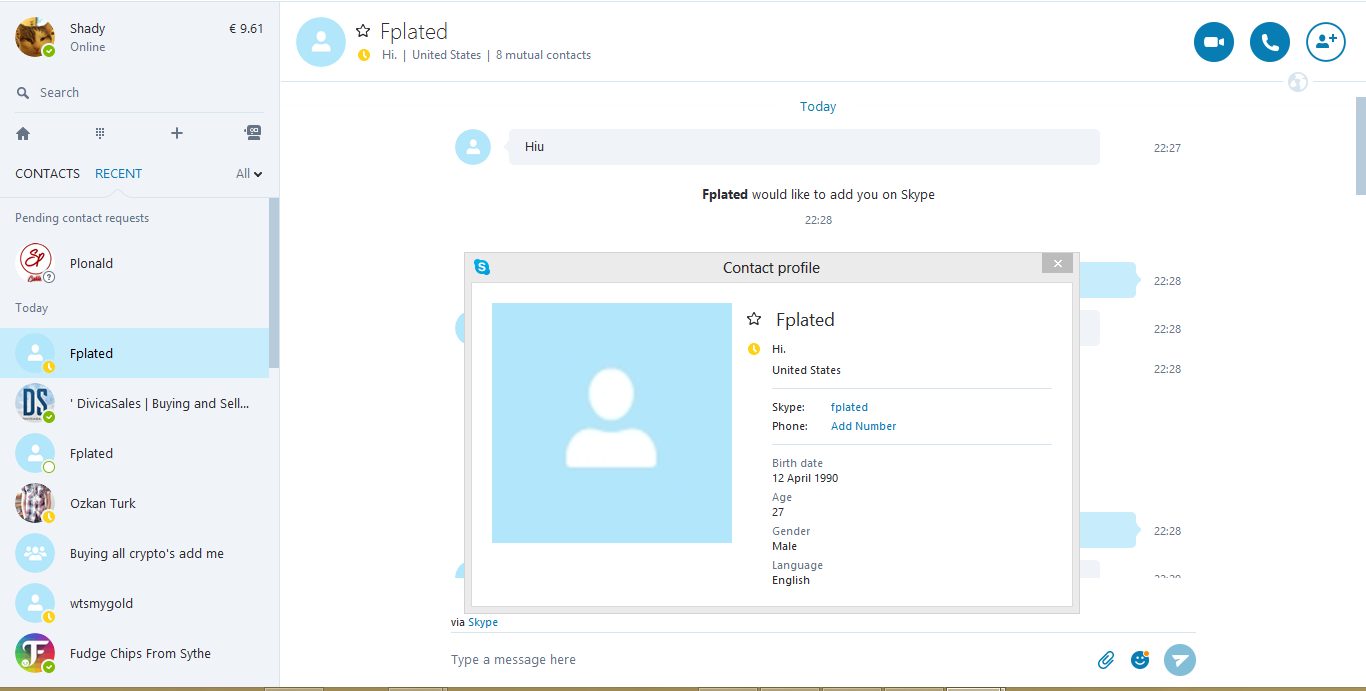Viewport: 1366px width, 691px height.
Task: Star Fplated in Contact profile dialog
Action: [x=754, y=319]
